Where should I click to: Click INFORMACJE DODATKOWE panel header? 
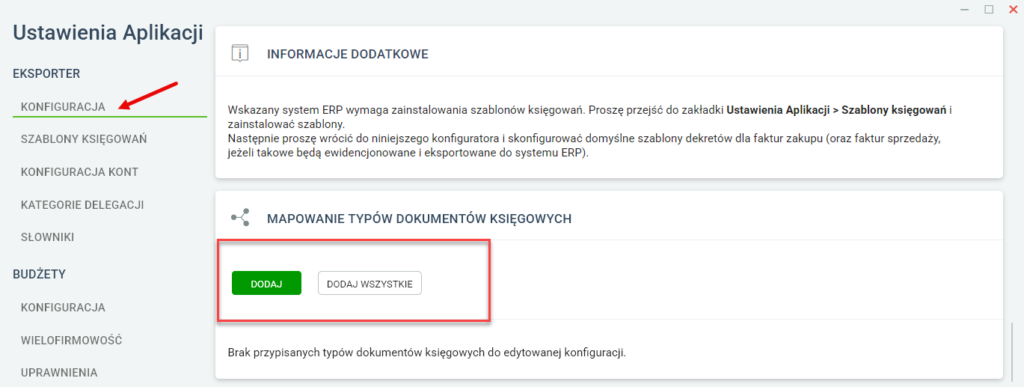tap(347, 54)
